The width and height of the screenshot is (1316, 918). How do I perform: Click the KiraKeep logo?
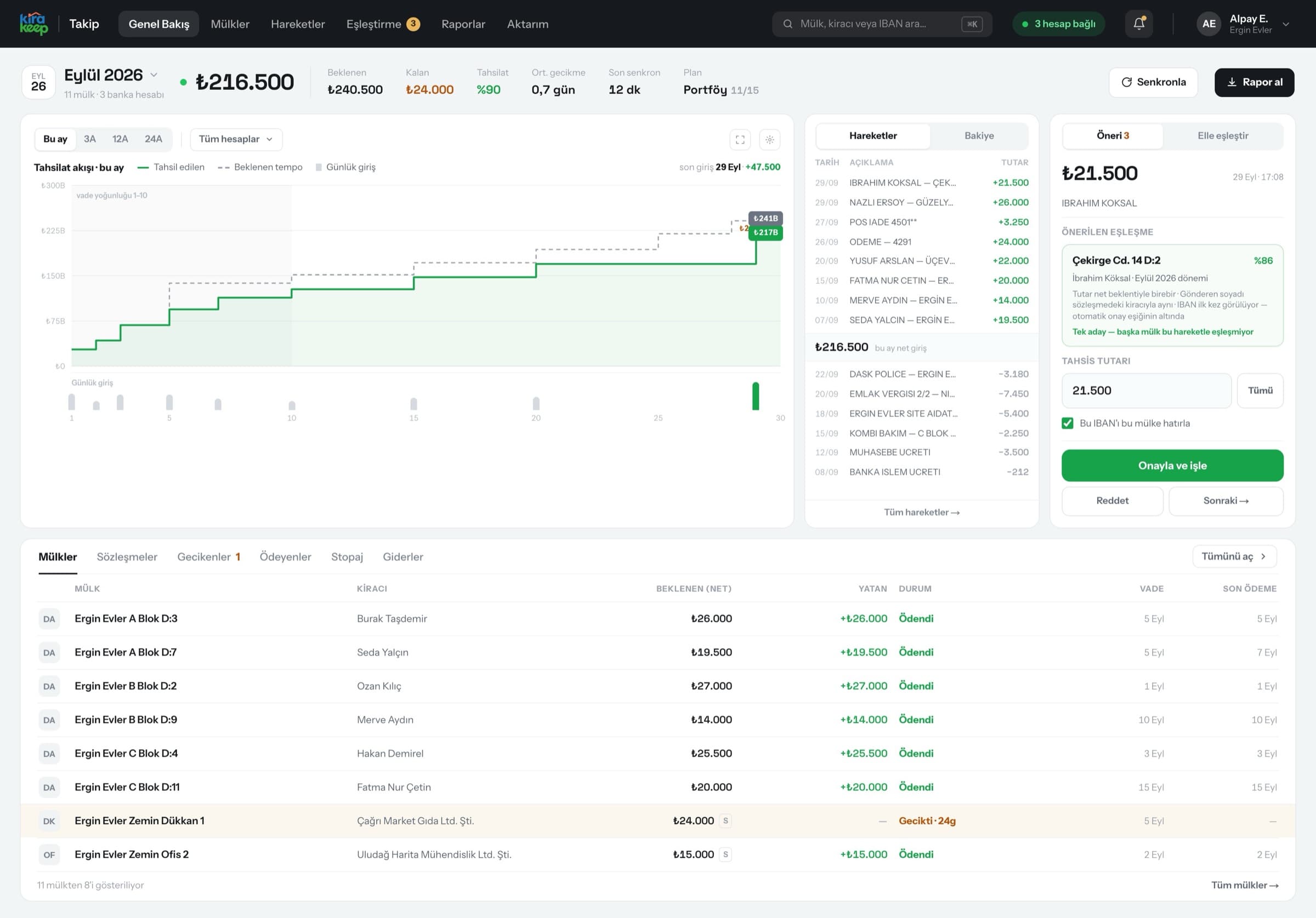tap(34, 24)
